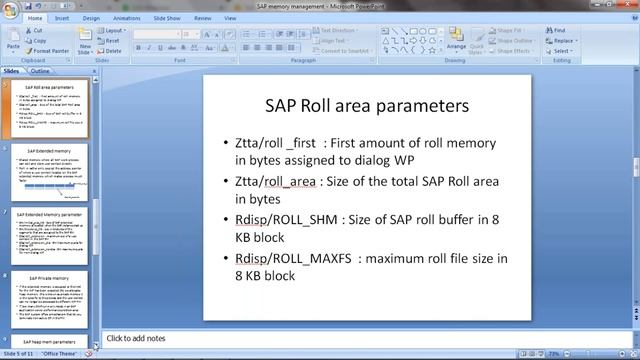Pick the Isosceles Triangle shape

click(x=386, y=41)
